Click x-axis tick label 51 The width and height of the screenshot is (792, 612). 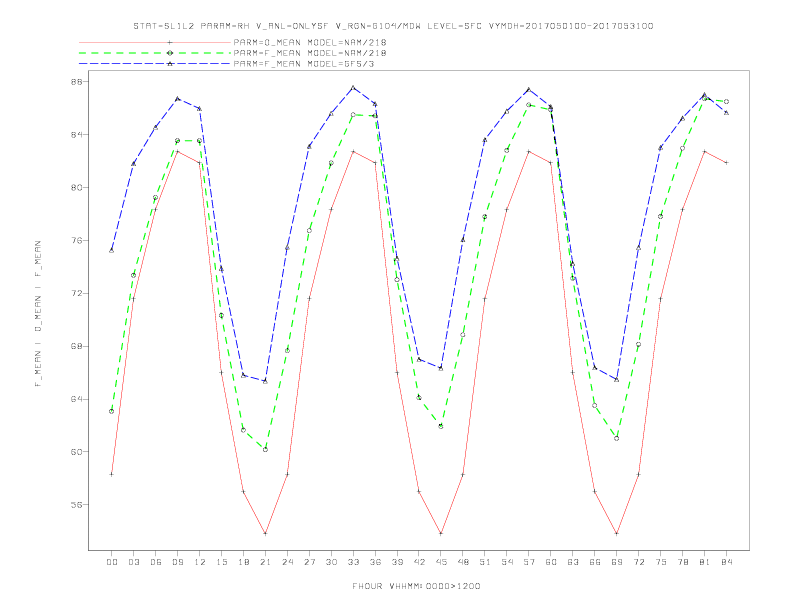[x=485, y=562]
